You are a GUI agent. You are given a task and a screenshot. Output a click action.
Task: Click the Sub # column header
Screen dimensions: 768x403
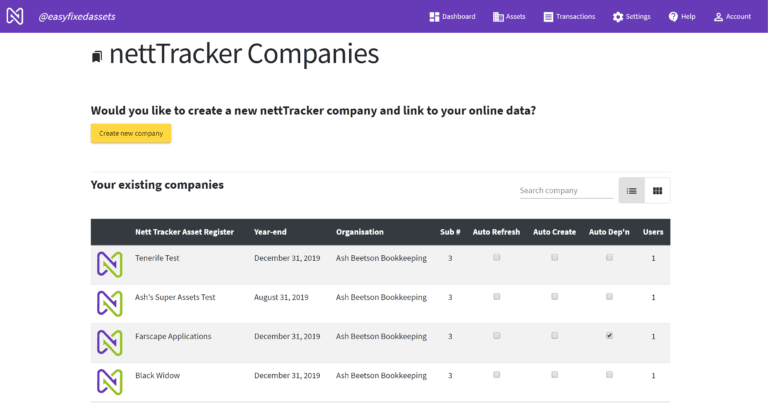click(450, 232)
